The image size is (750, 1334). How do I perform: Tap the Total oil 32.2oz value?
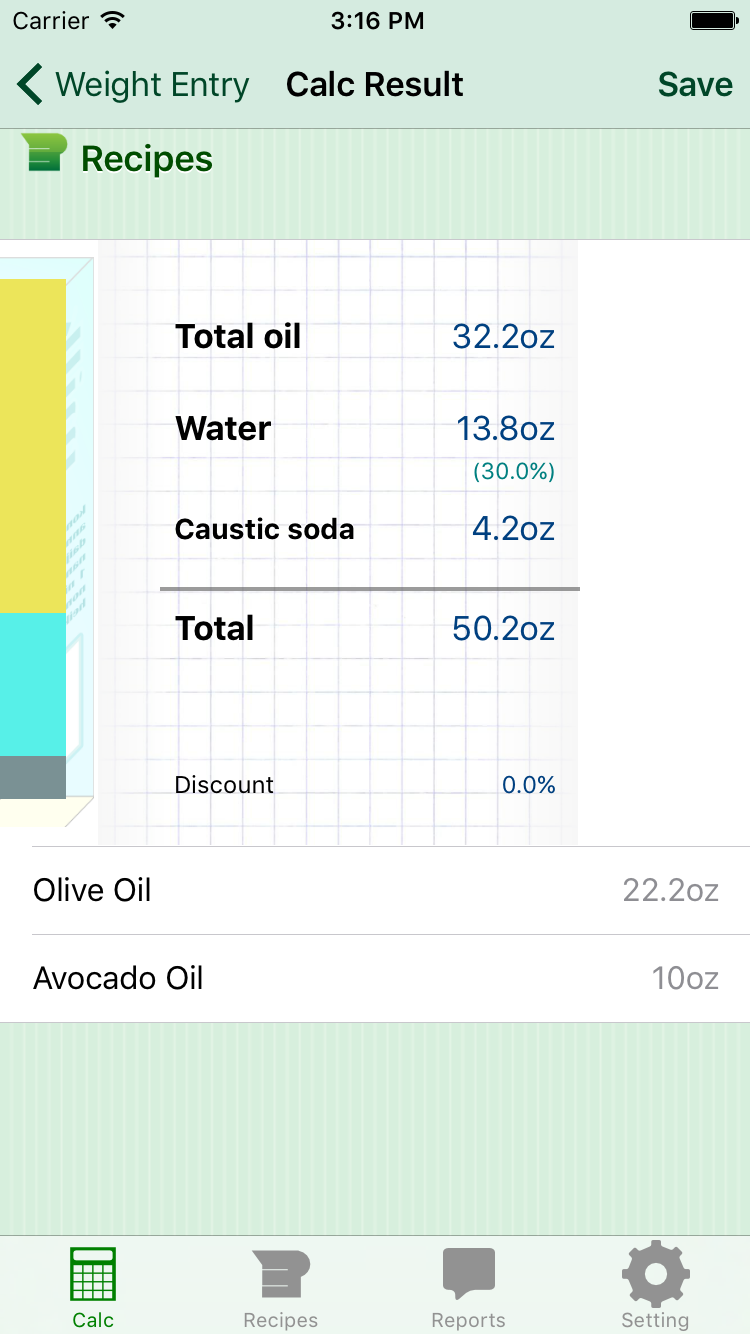(503, 337)
